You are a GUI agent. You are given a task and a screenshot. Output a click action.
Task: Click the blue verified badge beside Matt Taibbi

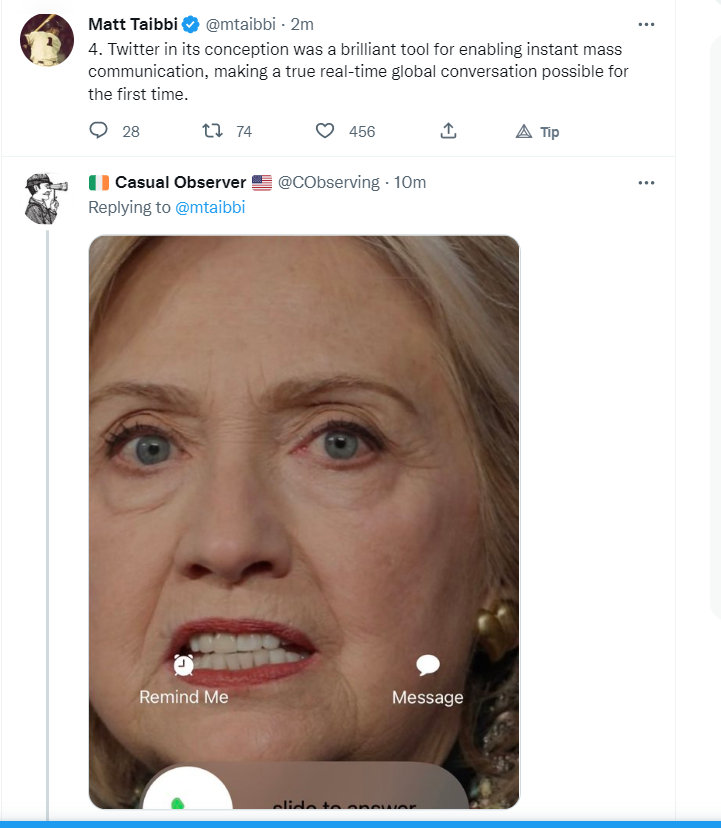(x=190, y=25)
